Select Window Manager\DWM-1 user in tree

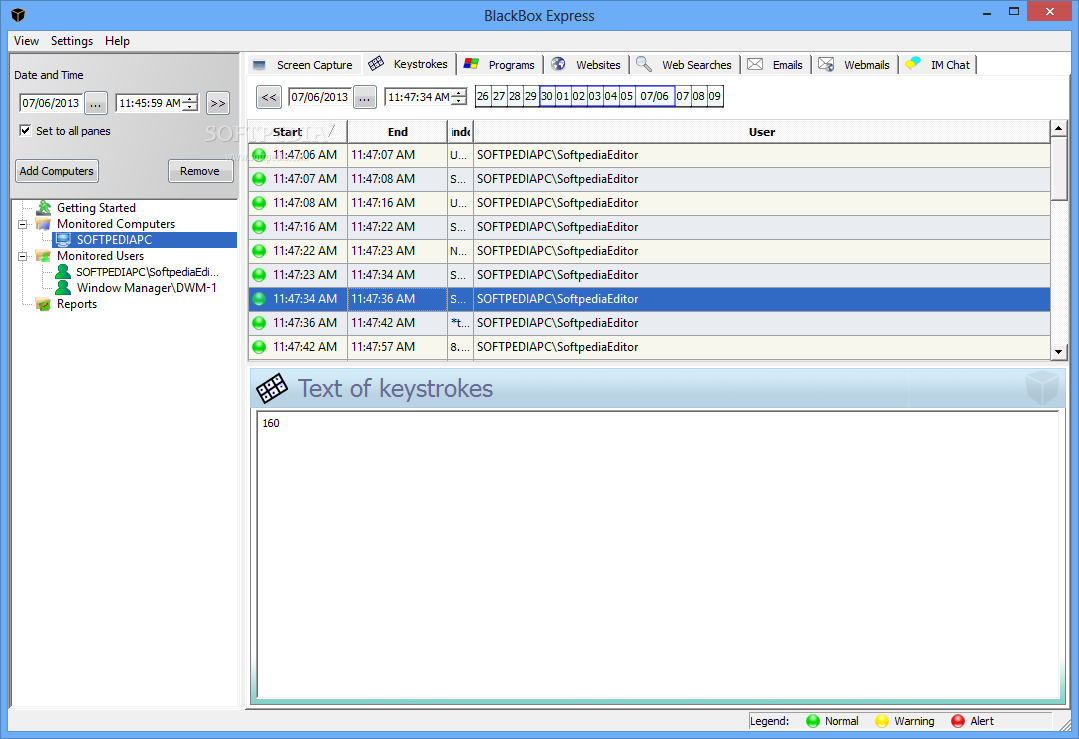[x=147, y=288]
